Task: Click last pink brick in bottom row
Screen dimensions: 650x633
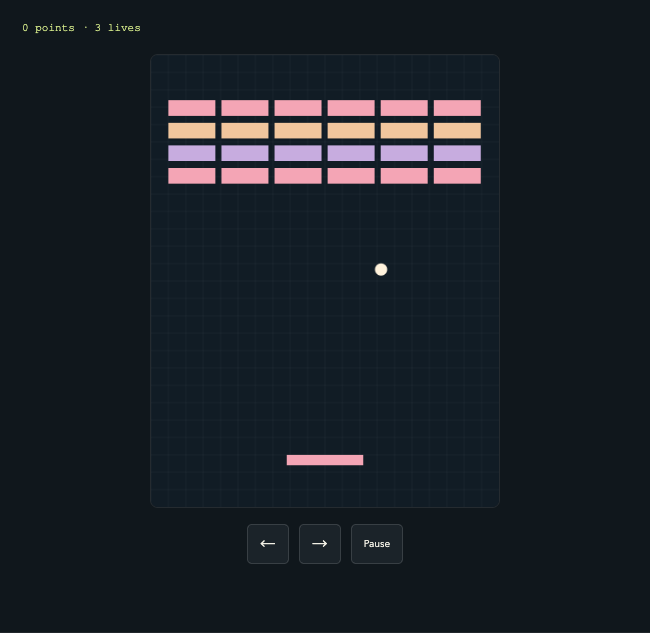Action: pyautogui.click(x=457, y=176)
